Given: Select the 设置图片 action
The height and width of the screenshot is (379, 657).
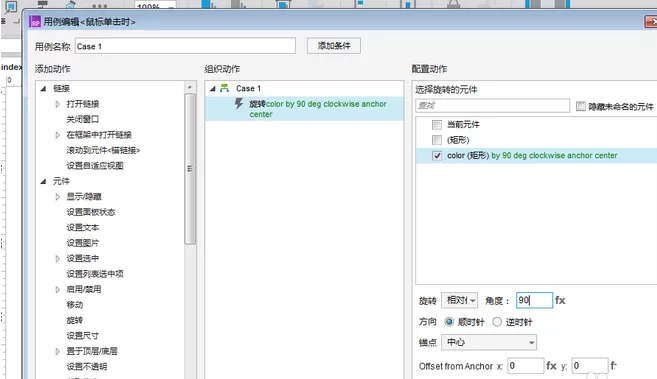Looking at the screenshot, I should click(83, 243).
